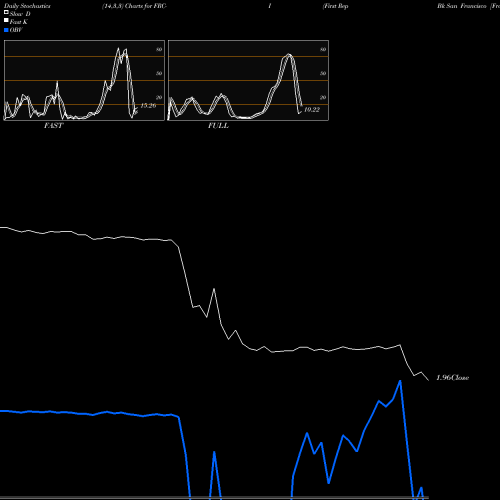
Task: Click the blue OBV legend swatch
Action: (x=6, y=30)
